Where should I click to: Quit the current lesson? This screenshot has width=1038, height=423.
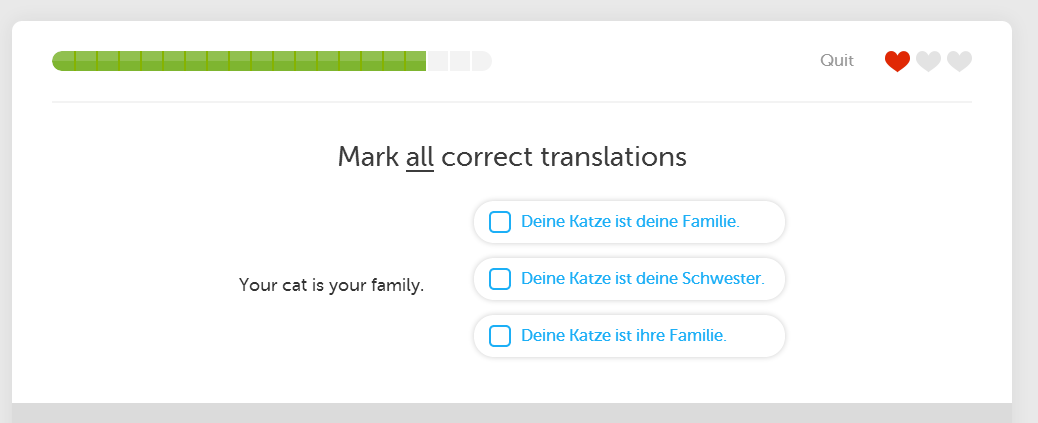(837, 61)
